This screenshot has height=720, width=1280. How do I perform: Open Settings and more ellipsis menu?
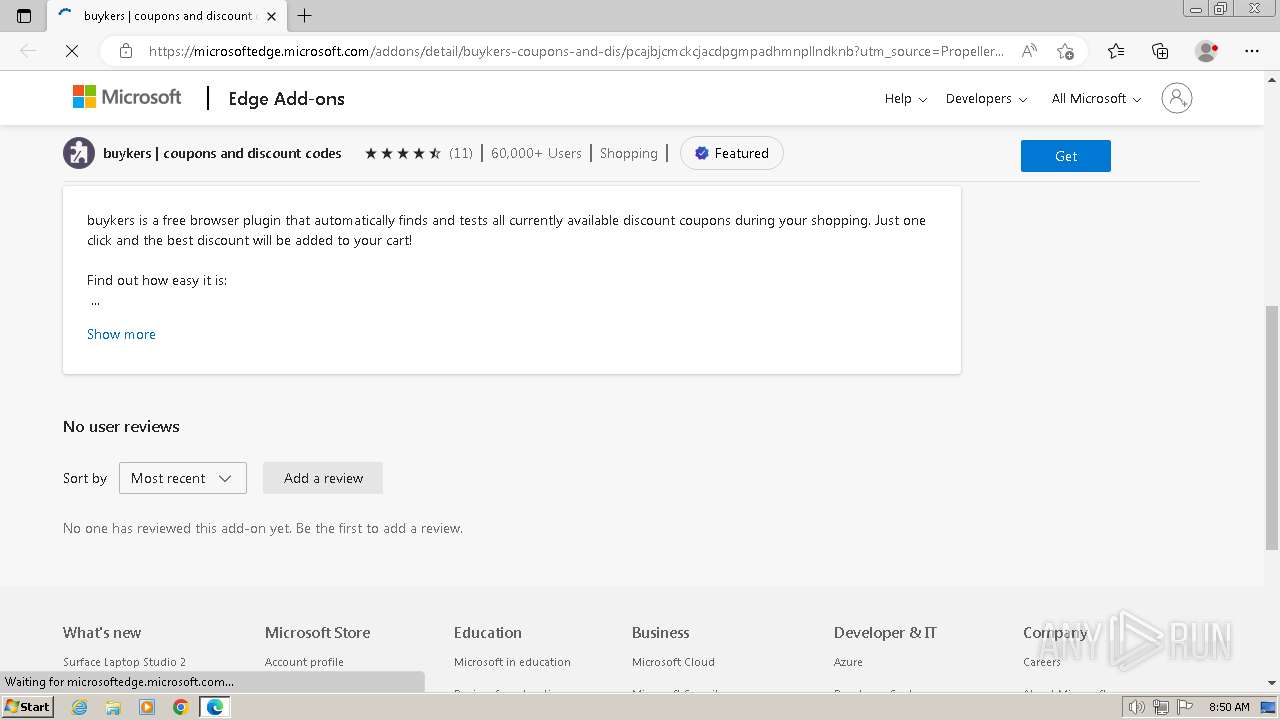click(x=1252, y=51)
